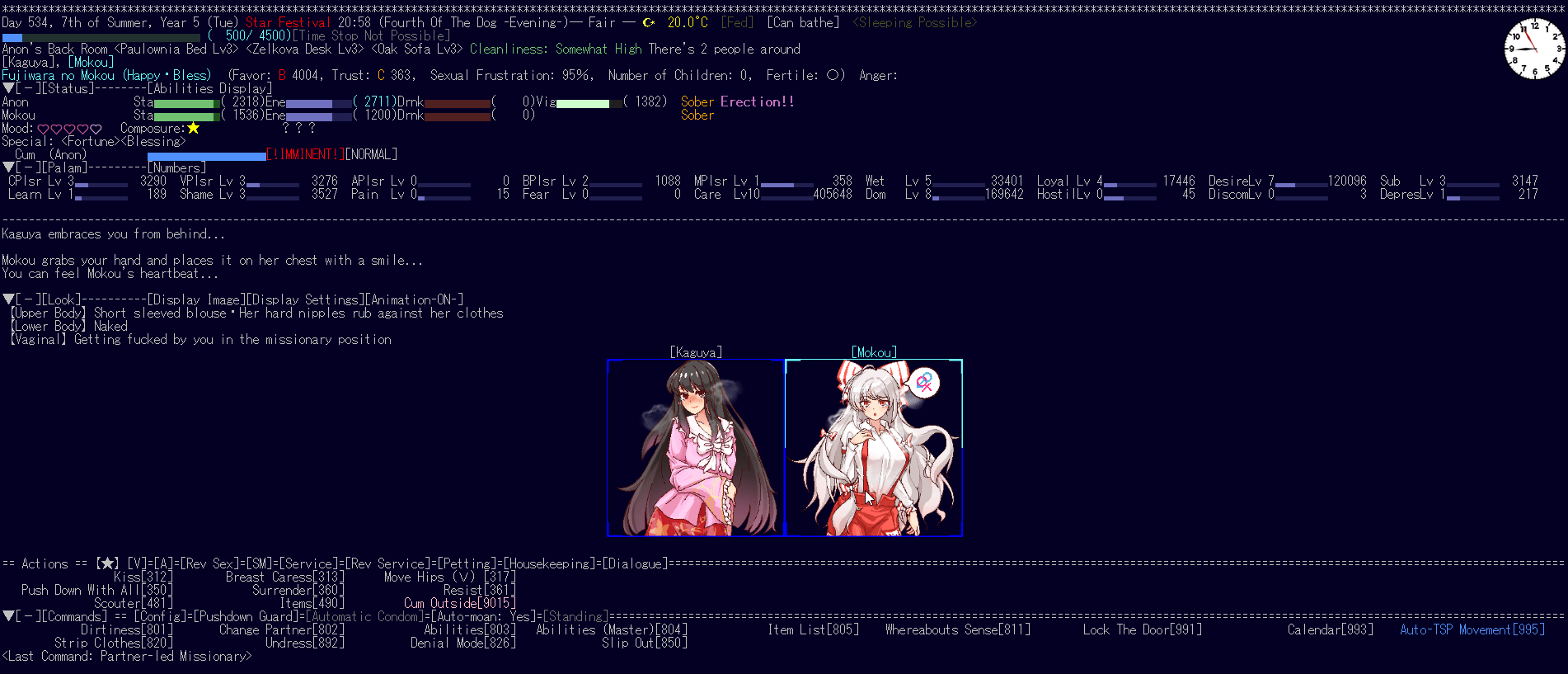The width and height of the screenshot is (1568, 674).
Task: Click Anon's green stamina bar
Action: coord(187,104)
